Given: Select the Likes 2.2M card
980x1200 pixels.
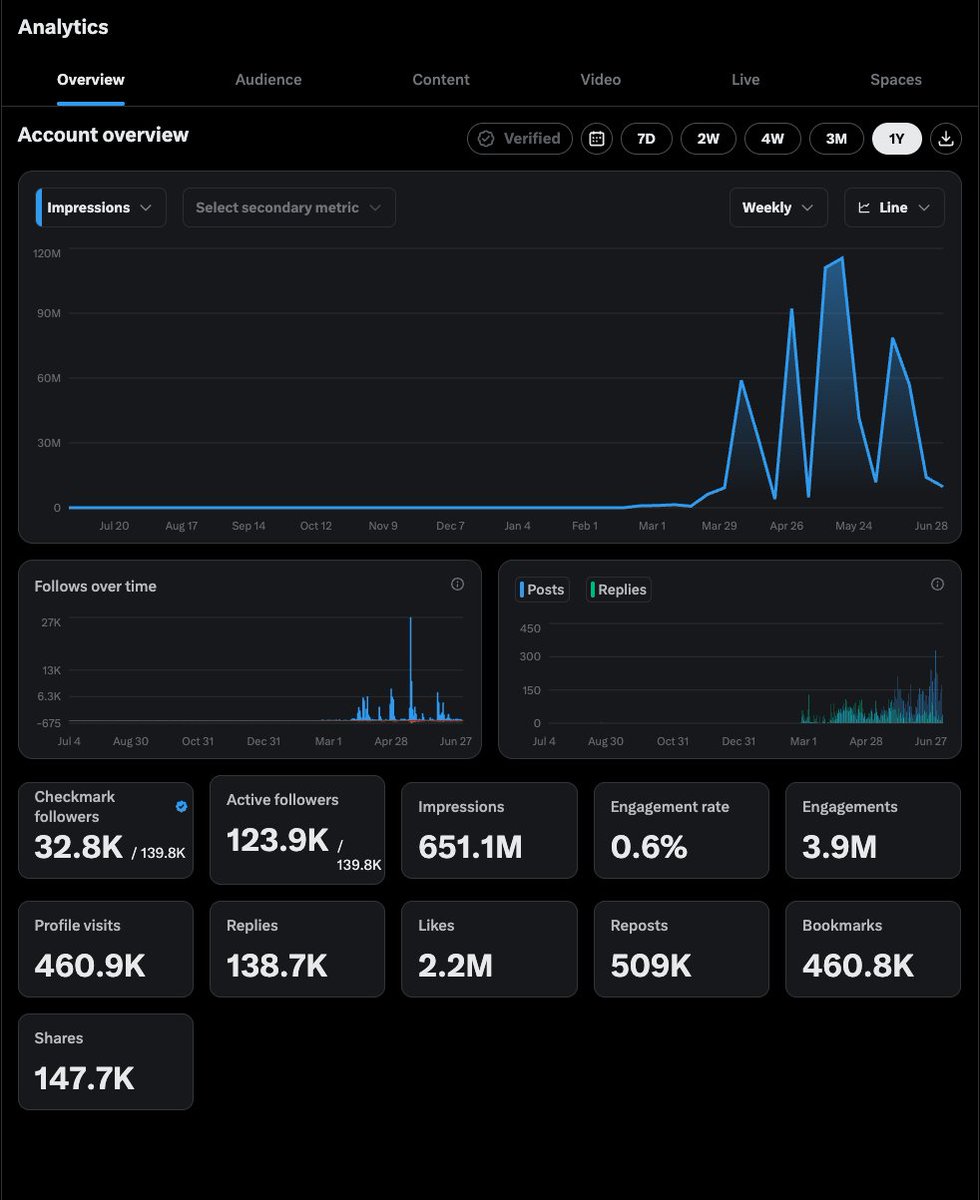Looking at the screenshot, I should [489, 949].
